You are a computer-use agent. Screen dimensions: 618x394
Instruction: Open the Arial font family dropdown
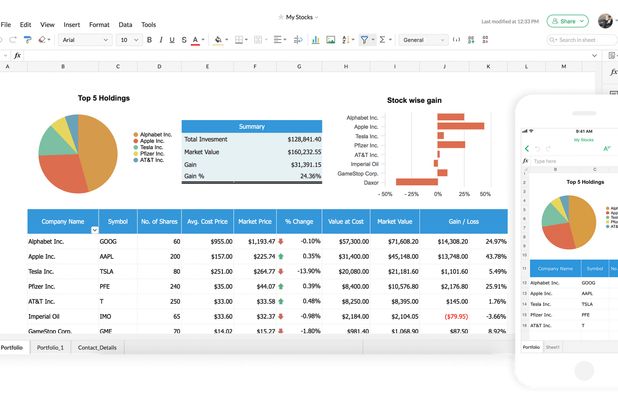[x=85, y=40]
